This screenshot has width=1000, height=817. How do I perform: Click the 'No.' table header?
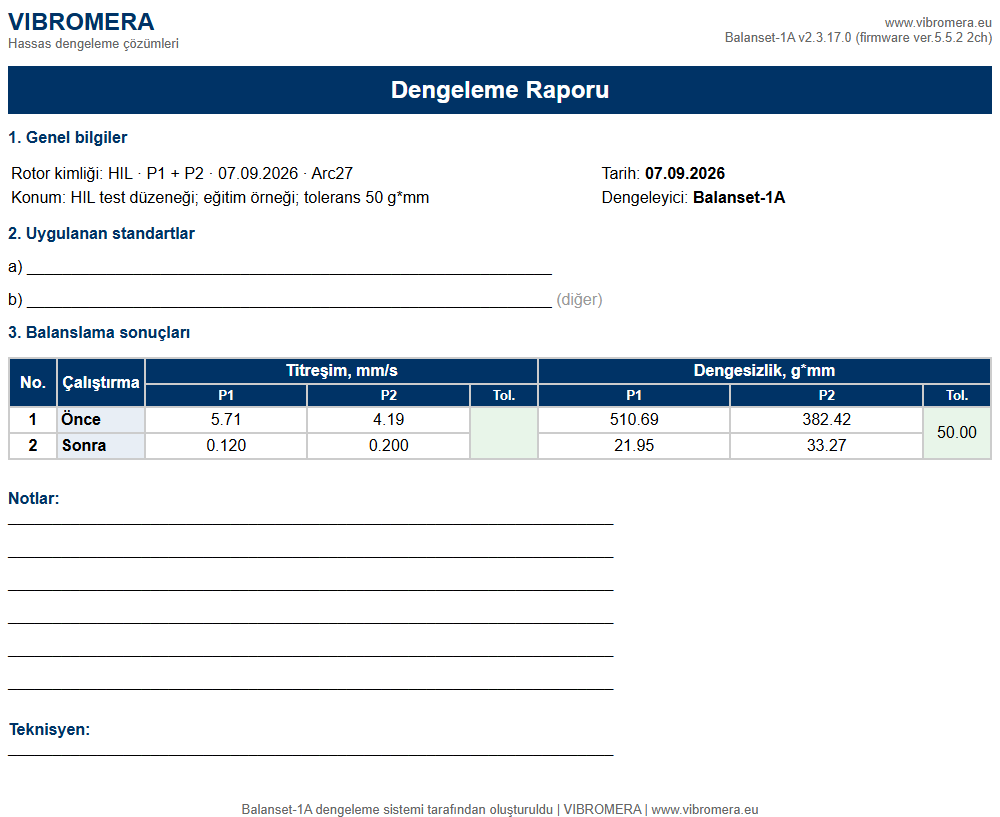coord(33,383)
